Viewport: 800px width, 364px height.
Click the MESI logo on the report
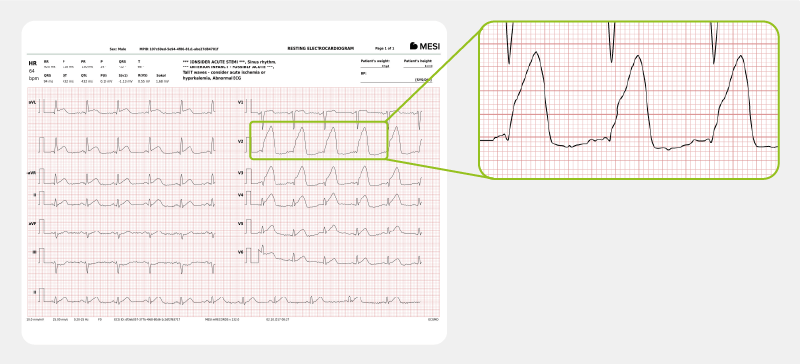(x=424, y=46)
